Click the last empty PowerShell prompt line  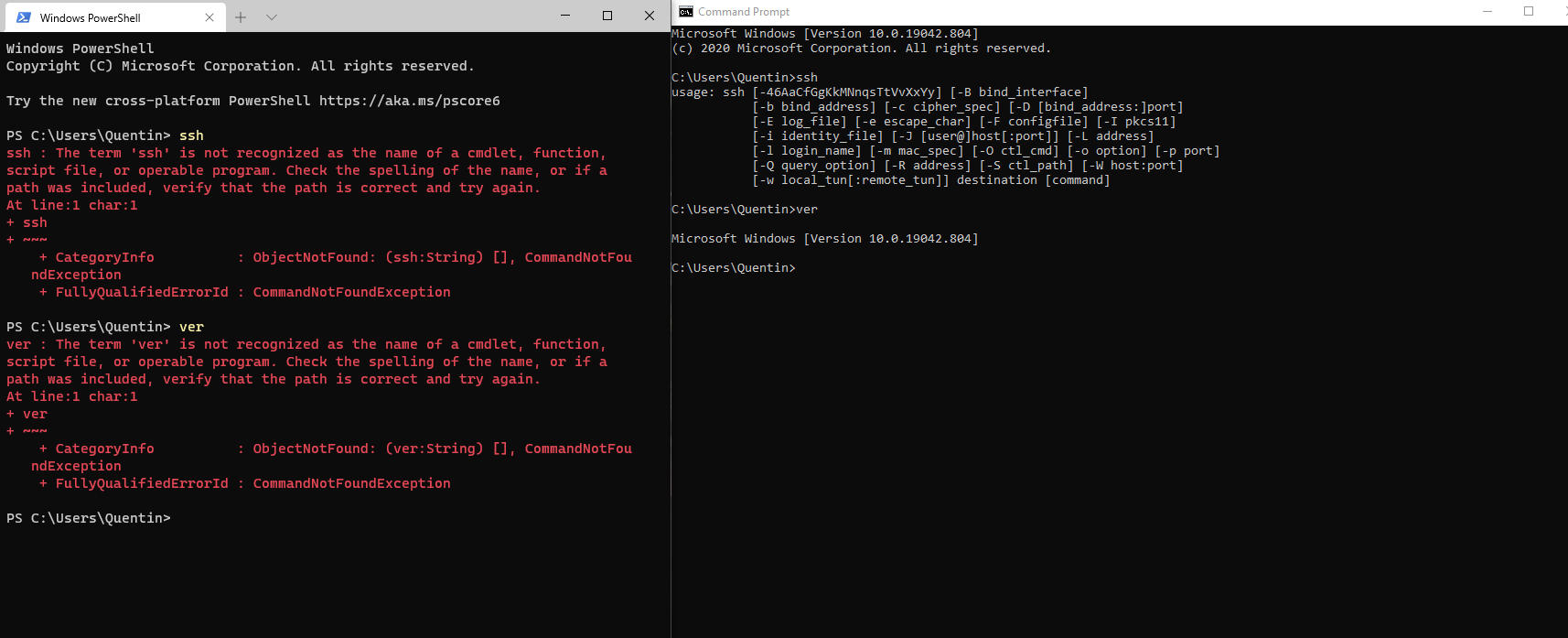pos(89,518)
